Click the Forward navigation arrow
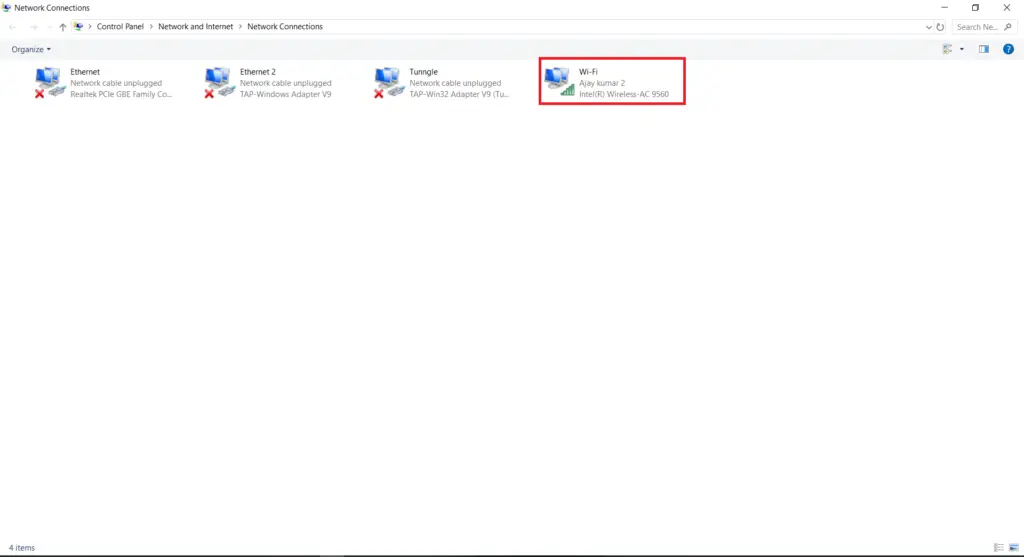Image resolution: width=1024 pixels, height=557 pixels. (34, 27)
